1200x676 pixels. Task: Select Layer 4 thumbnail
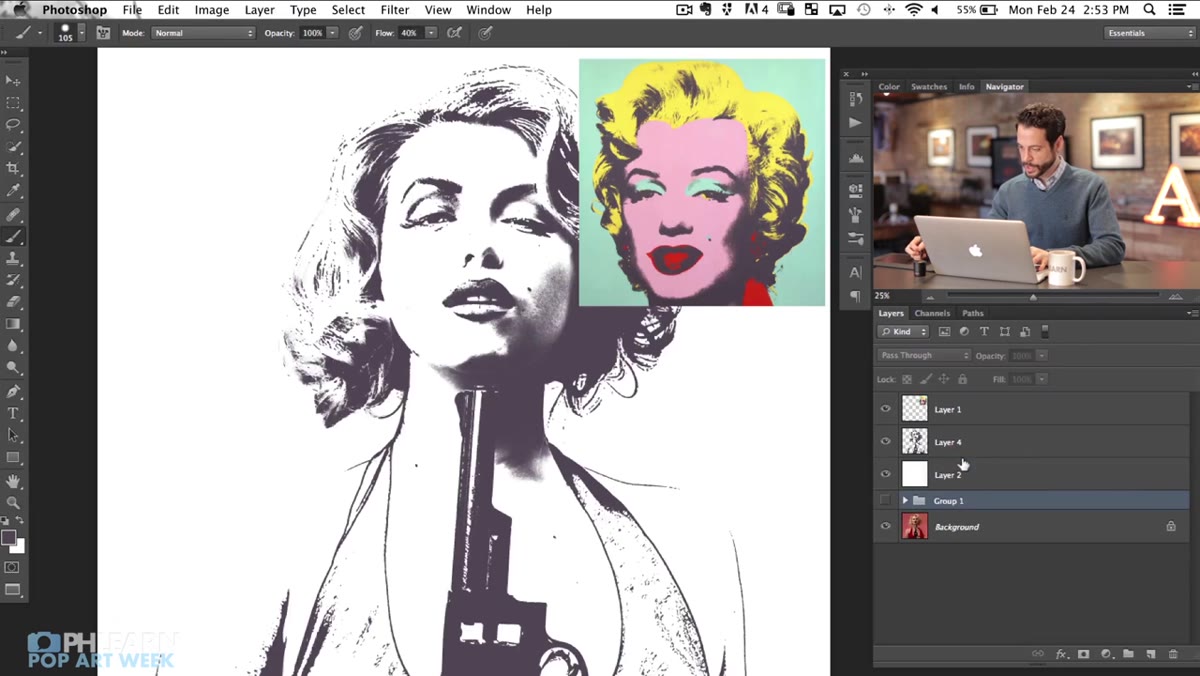[x=915, y=441]
